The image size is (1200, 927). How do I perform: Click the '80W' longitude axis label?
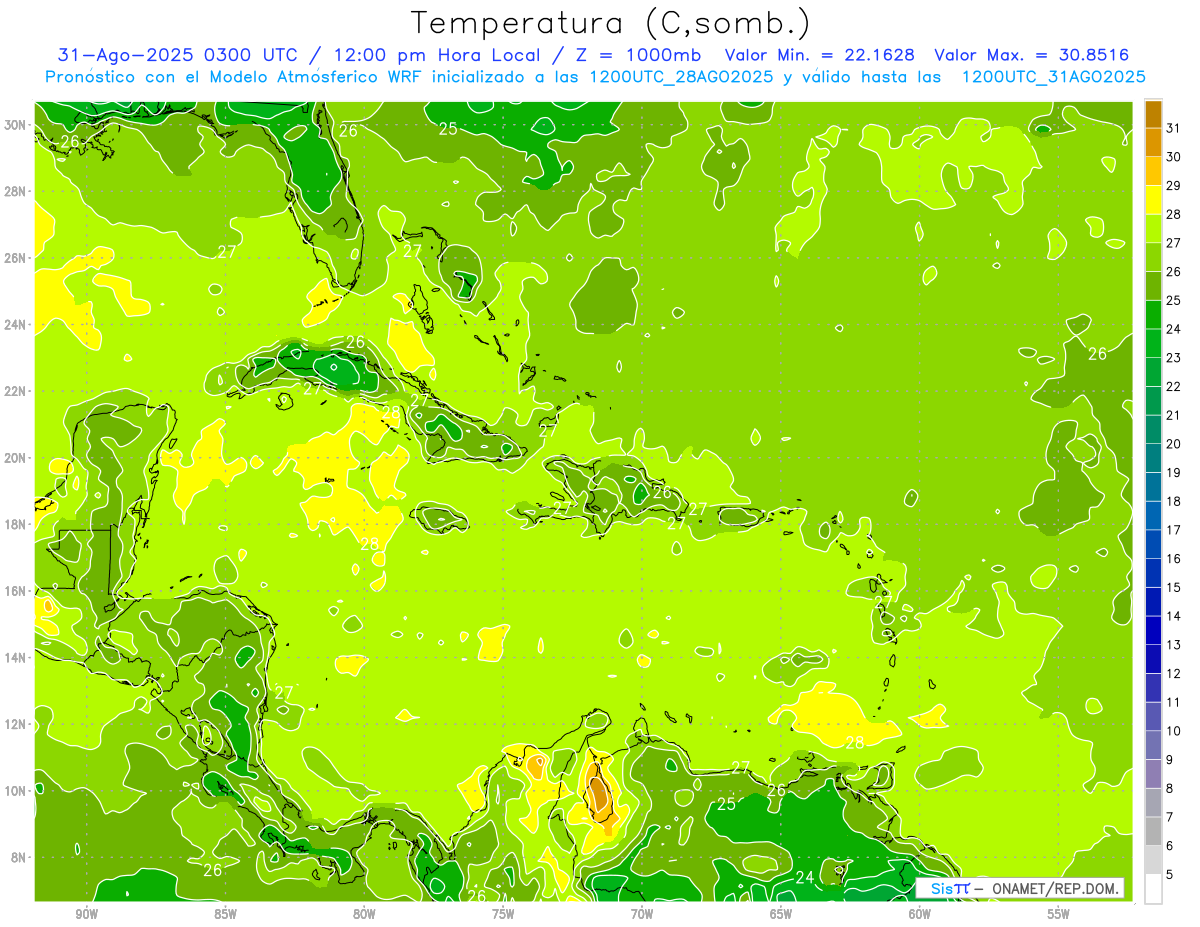coord(364,915)
